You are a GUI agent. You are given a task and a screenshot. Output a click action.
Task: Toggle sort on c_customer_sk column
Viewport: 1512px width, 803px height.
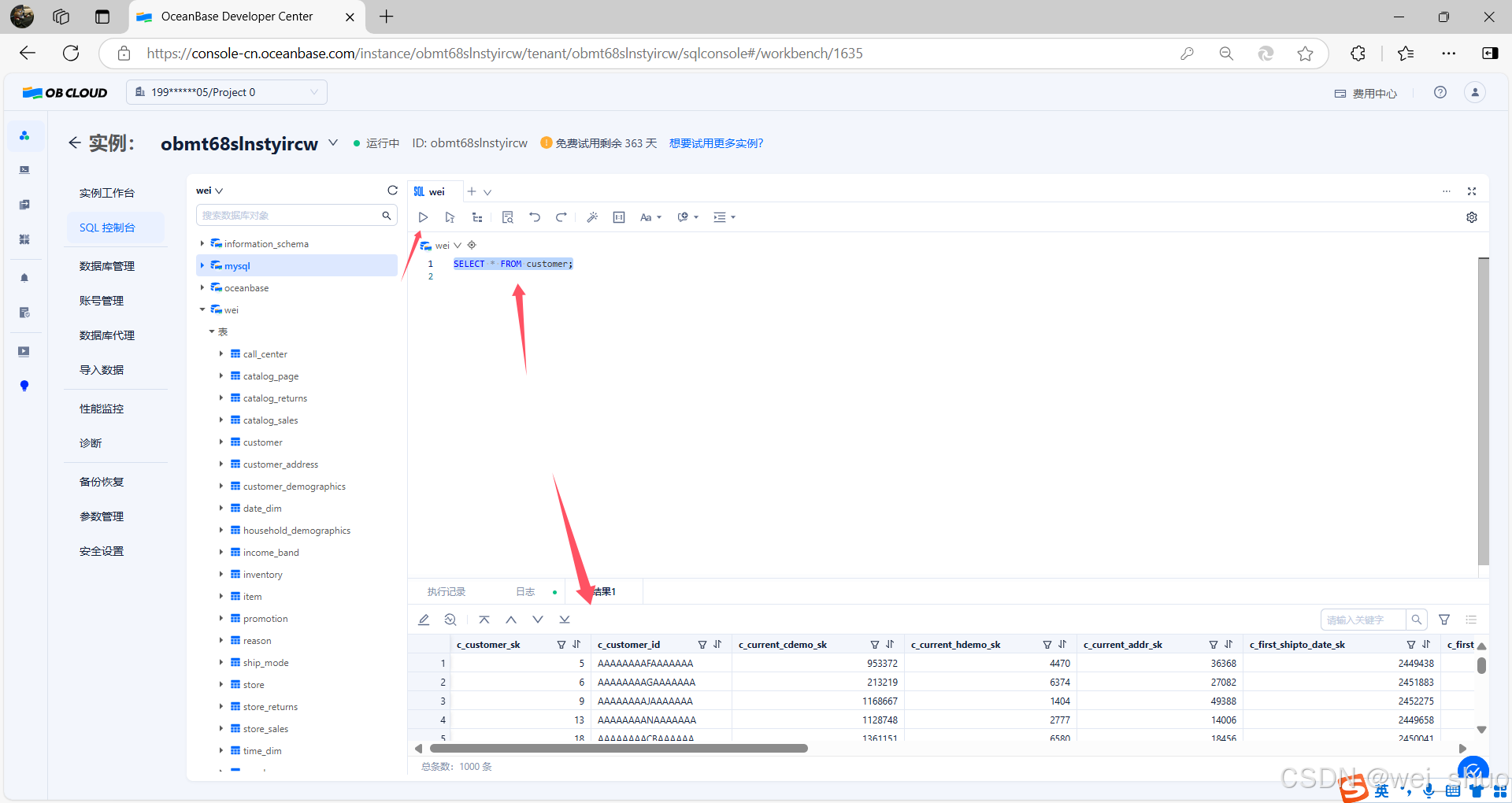[576, 644]
